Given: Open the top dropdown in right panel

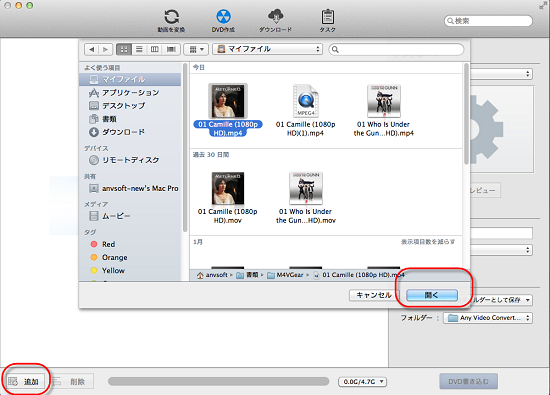Looking at the screenshot, I should click(501, 74).
